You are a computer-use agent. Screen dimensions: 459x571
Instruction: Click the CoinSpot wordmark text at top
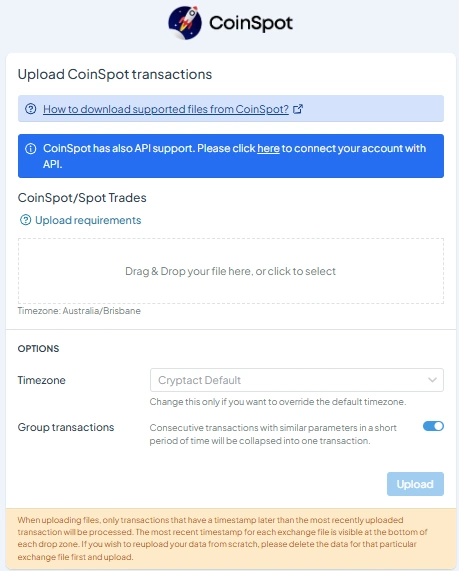[x=251, y=23]
